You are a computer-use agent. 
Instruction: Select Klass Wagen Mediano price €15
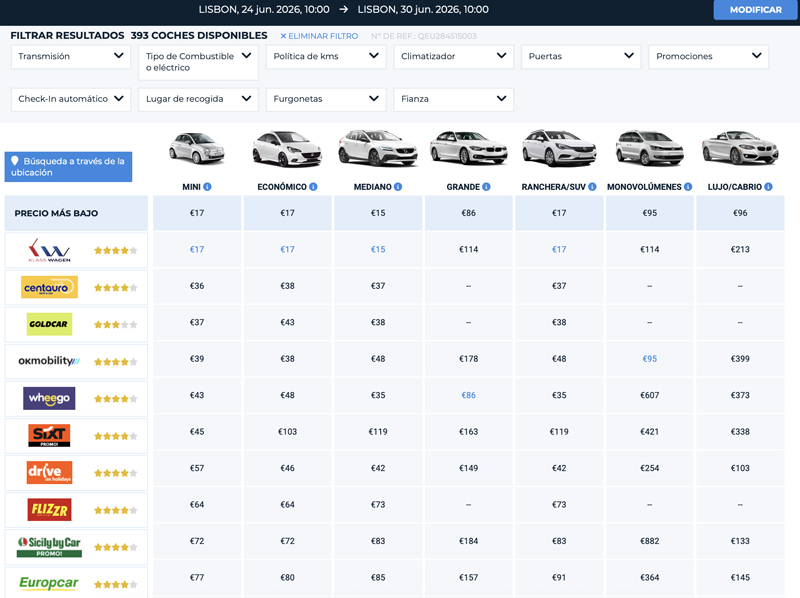(378, 250)
